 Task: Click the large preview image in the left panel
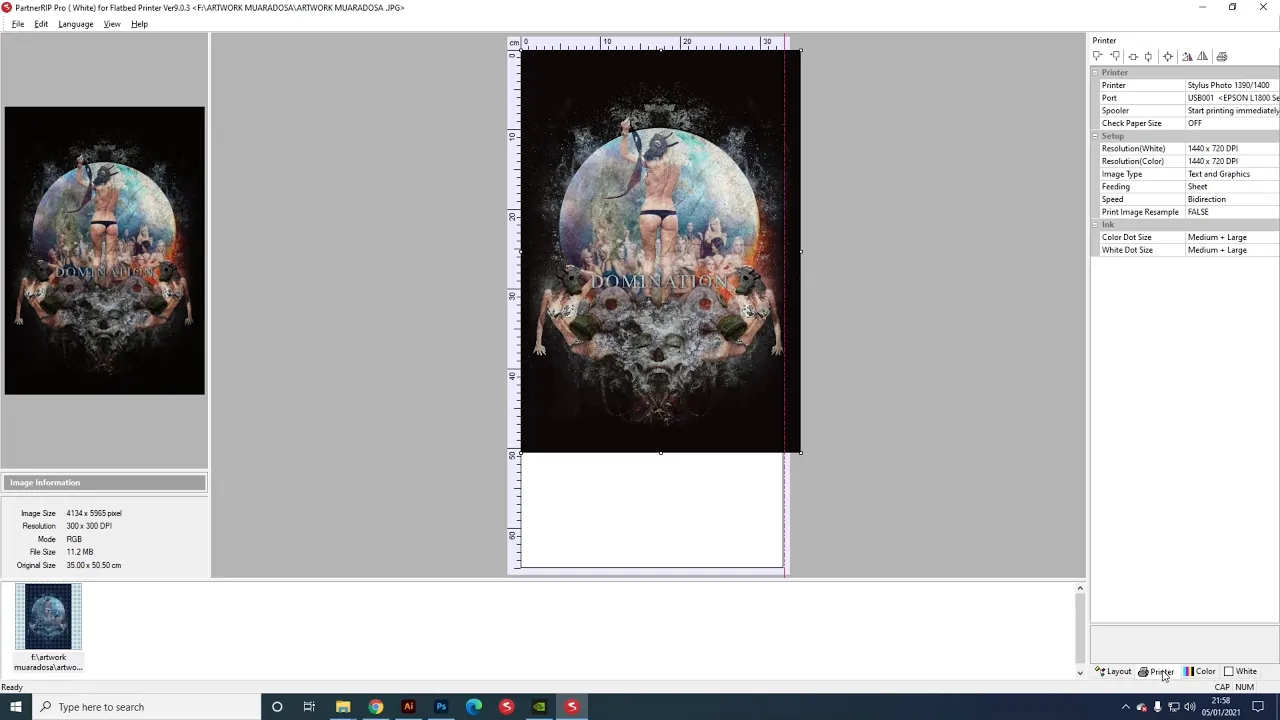click(104, 250)
